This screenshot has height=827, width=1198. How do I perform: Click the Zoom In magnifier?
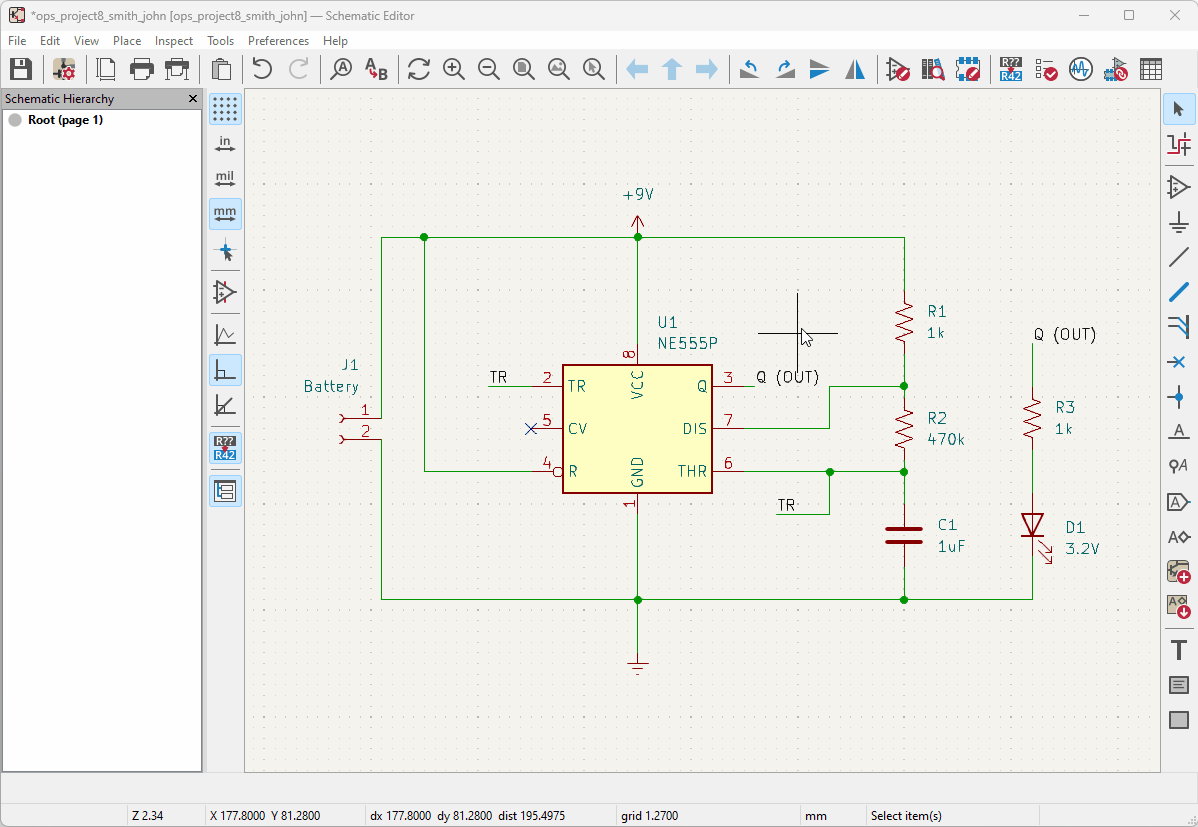point(454,69)
